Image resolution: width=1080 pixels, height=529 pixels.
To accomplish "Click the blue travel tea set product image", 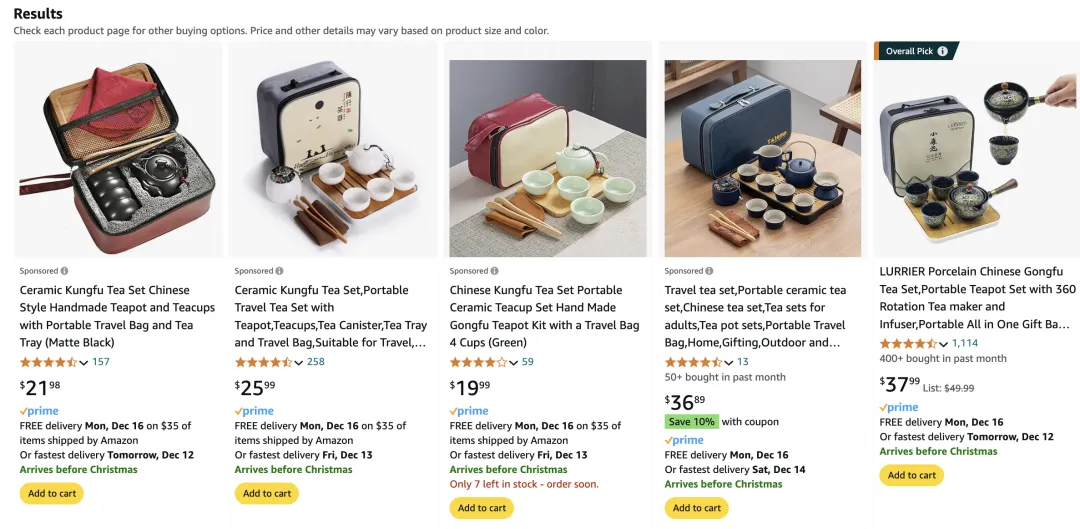I will point(762,158).
